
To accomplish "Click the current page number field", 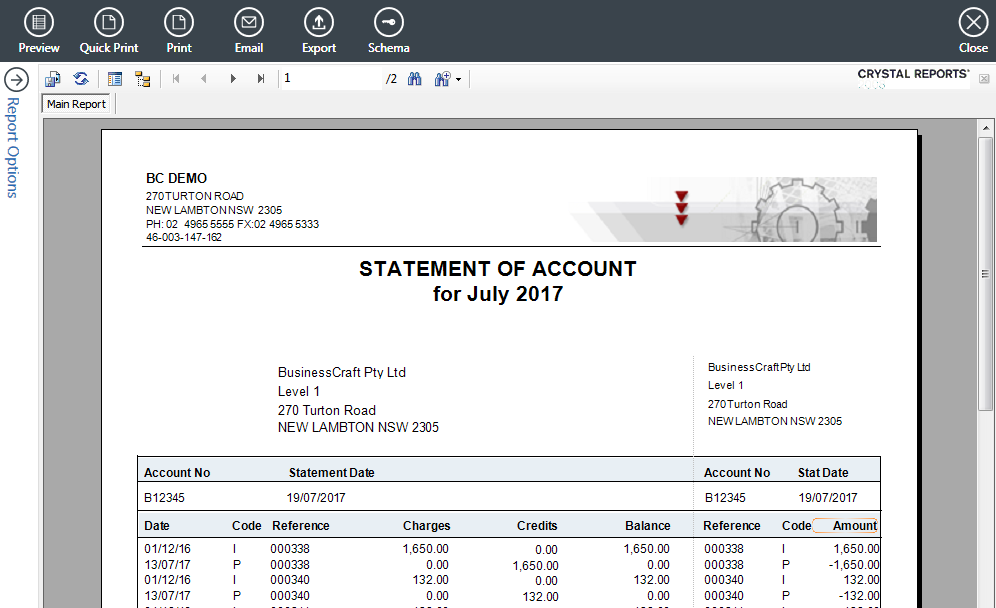I will 332,79.
